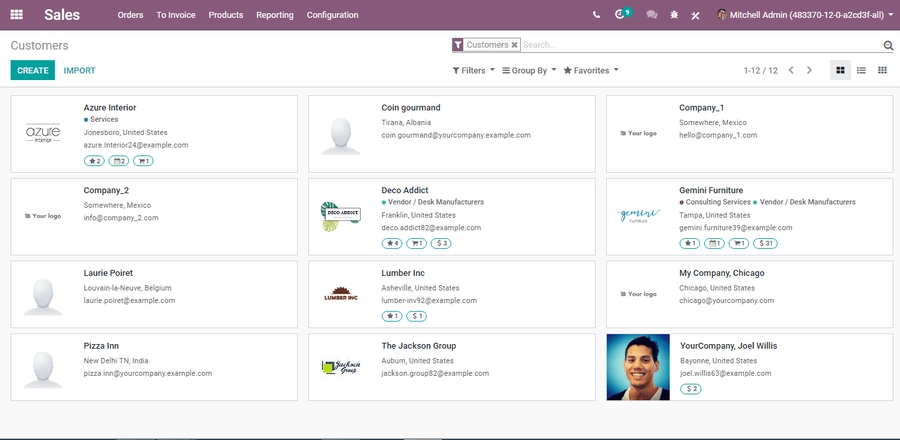Open the Configuration menu
Screen dimensions: 900x440
pos(332,15)
